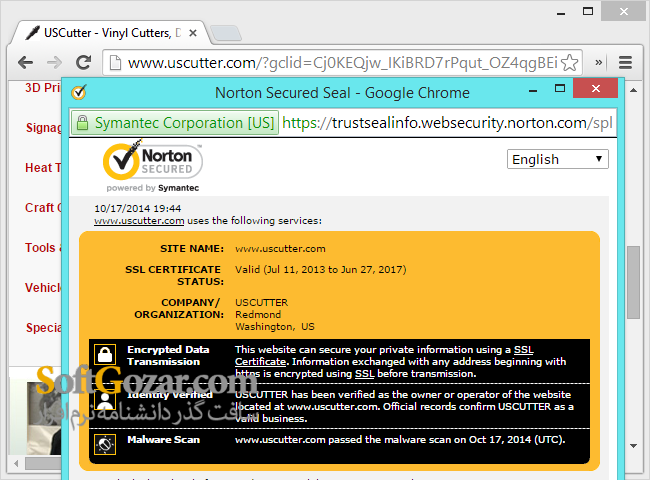This screenshot has height=480, width=650.
Task: Click the Encrypted Data Transmission label
Action: coord(168,356)
